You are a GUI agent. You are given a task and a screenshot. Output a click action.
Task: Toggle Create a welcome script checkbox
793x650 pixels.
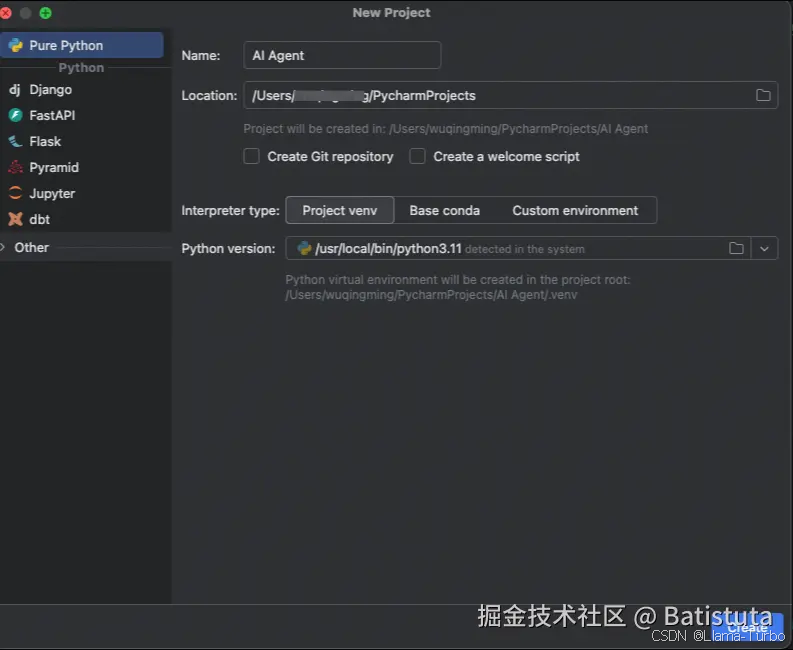(417, 156)
